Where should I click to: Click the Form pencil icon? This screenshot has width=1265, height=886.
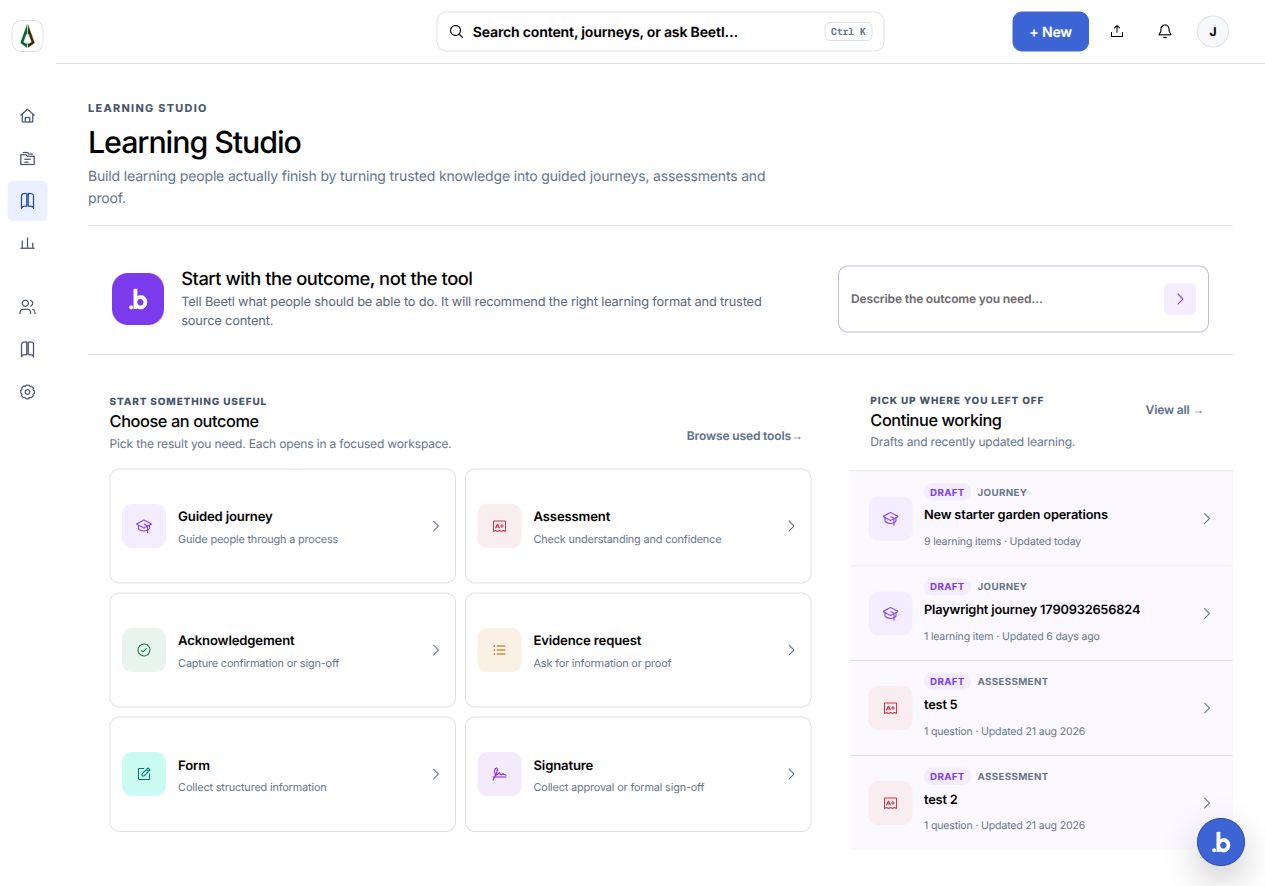tap(144, 774)
